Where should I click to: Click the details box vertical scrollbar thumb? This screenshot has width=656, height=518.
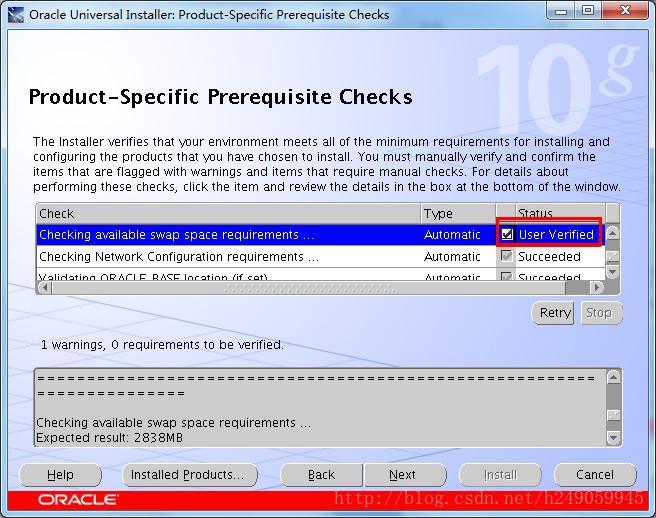613,415
